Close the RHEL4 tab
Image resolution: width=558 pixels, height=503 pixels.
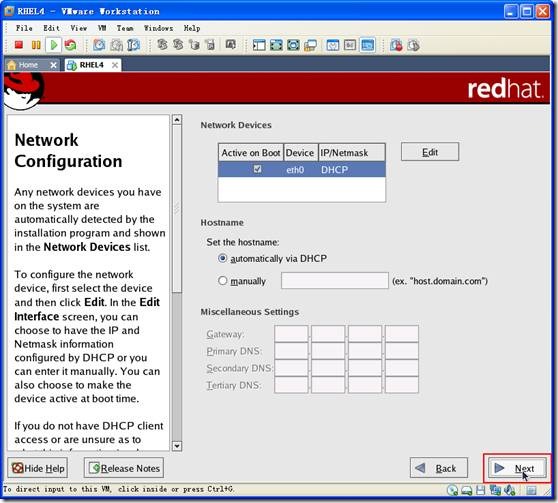click(x=115, y=65)
